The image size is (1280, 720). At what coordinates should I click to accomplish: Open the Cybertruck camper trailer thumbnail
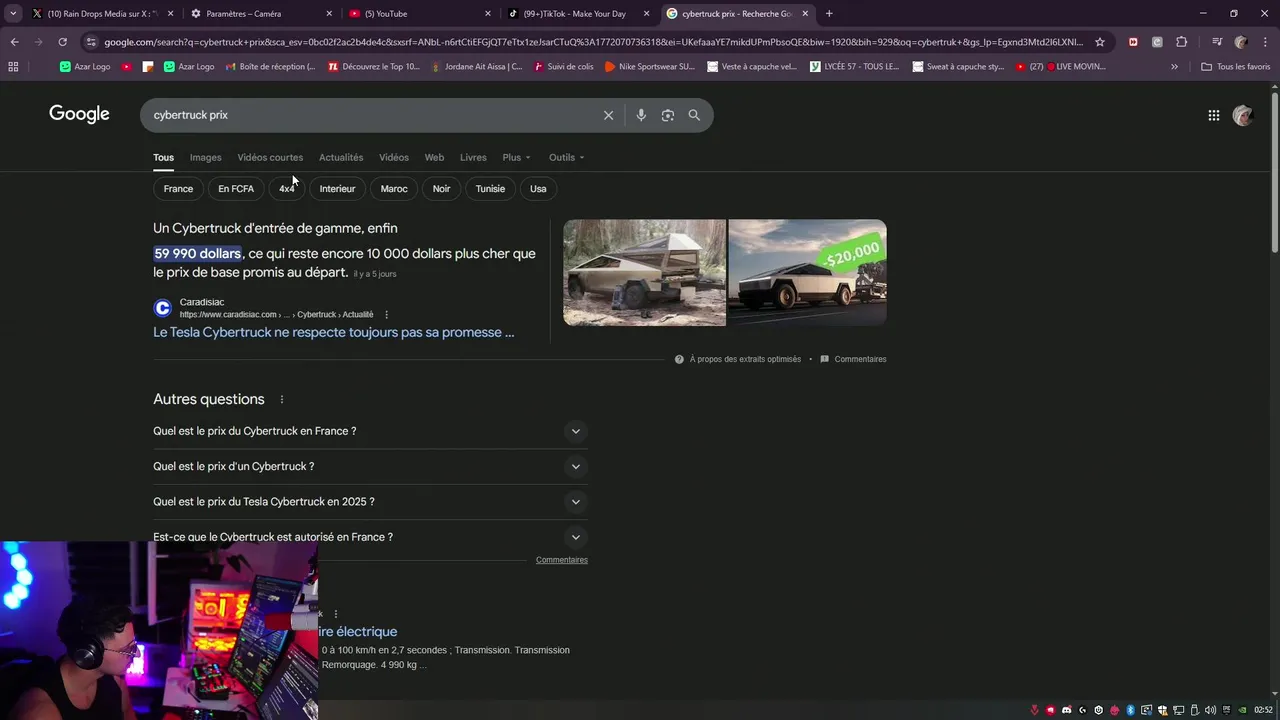[644, 273]
